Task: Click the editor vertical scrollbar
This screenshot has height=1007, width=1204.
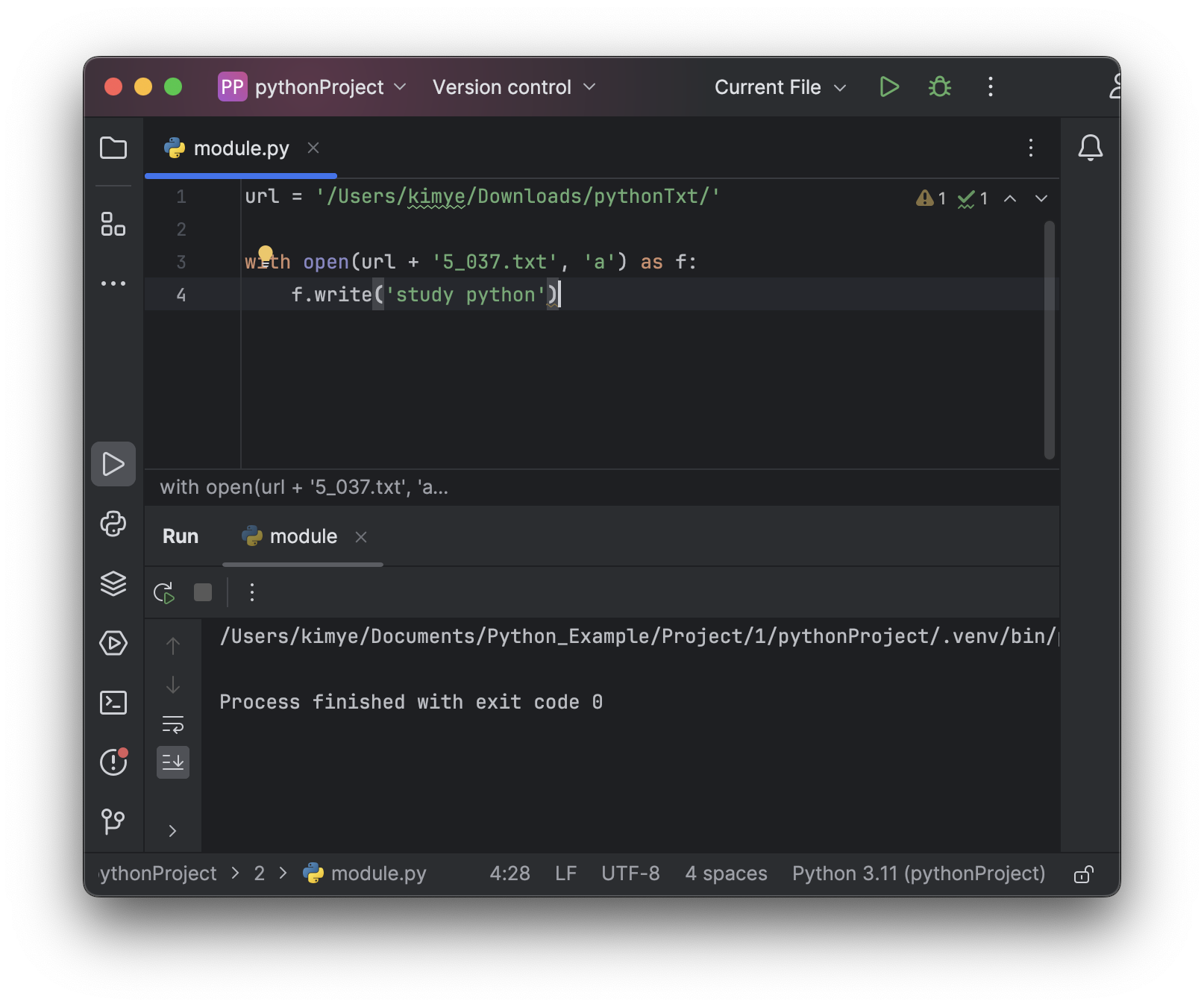Action: 1050,339
